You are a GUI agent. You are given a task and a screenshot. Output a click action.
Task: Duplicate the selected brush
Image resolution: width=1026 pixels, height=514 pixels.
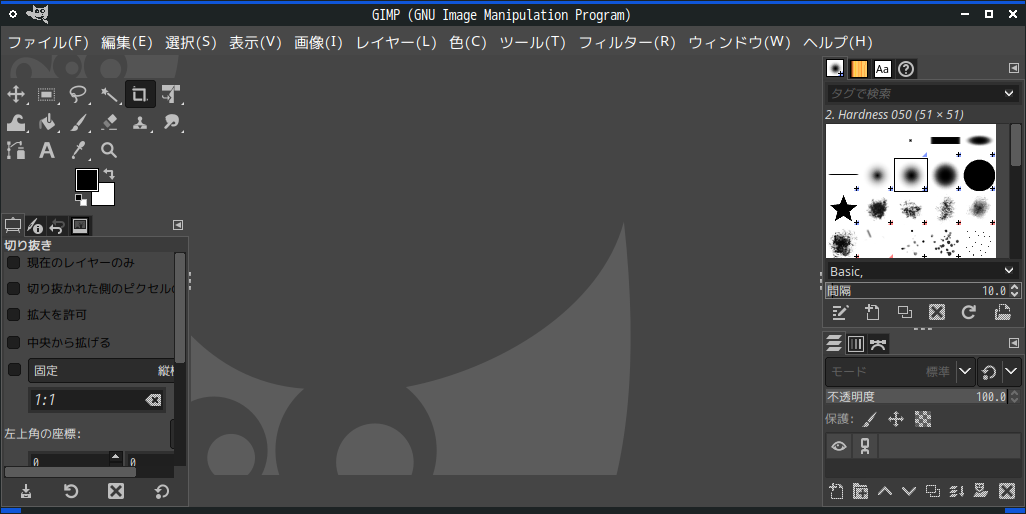[905, 313]
